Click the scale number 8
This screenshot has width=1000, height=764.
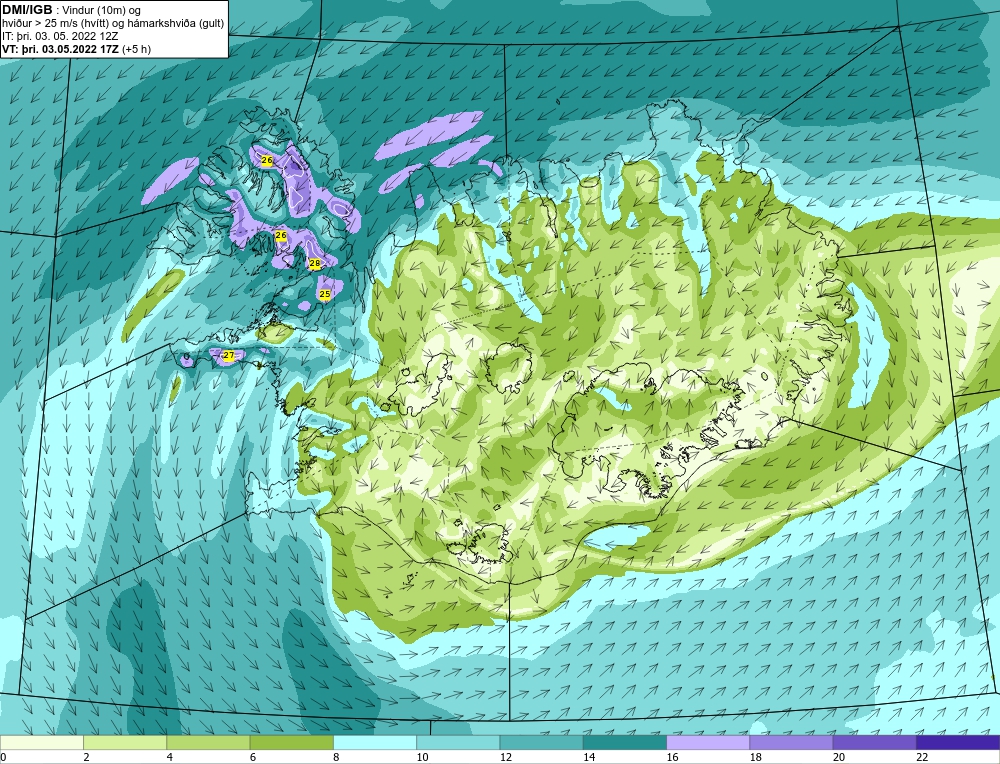336,757
